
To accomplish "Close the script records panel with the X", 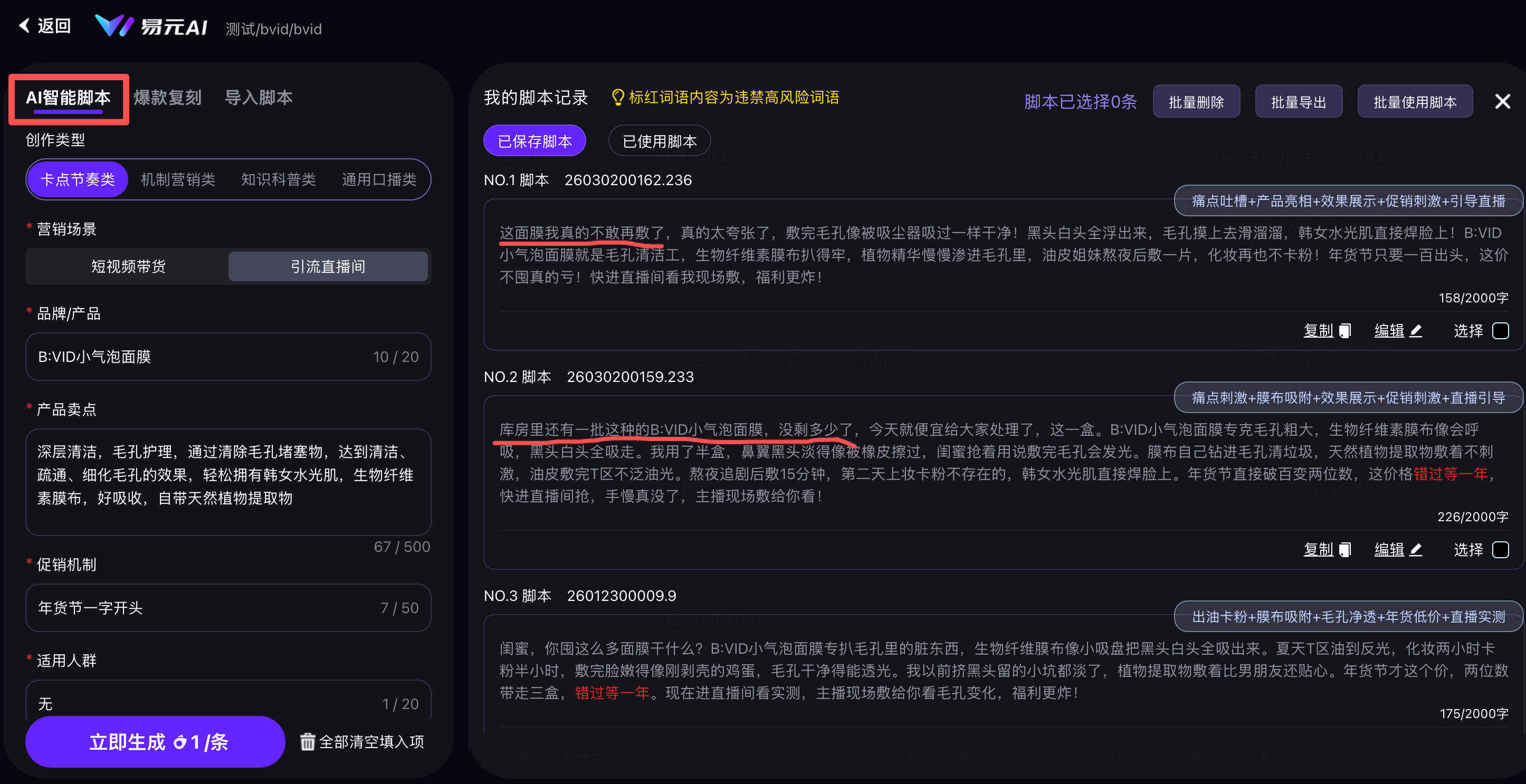I will pos(1503,101).
